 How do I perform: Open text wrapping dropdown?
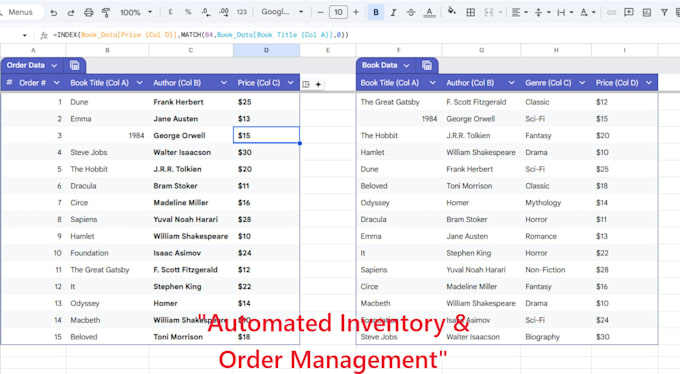point(565,13)
